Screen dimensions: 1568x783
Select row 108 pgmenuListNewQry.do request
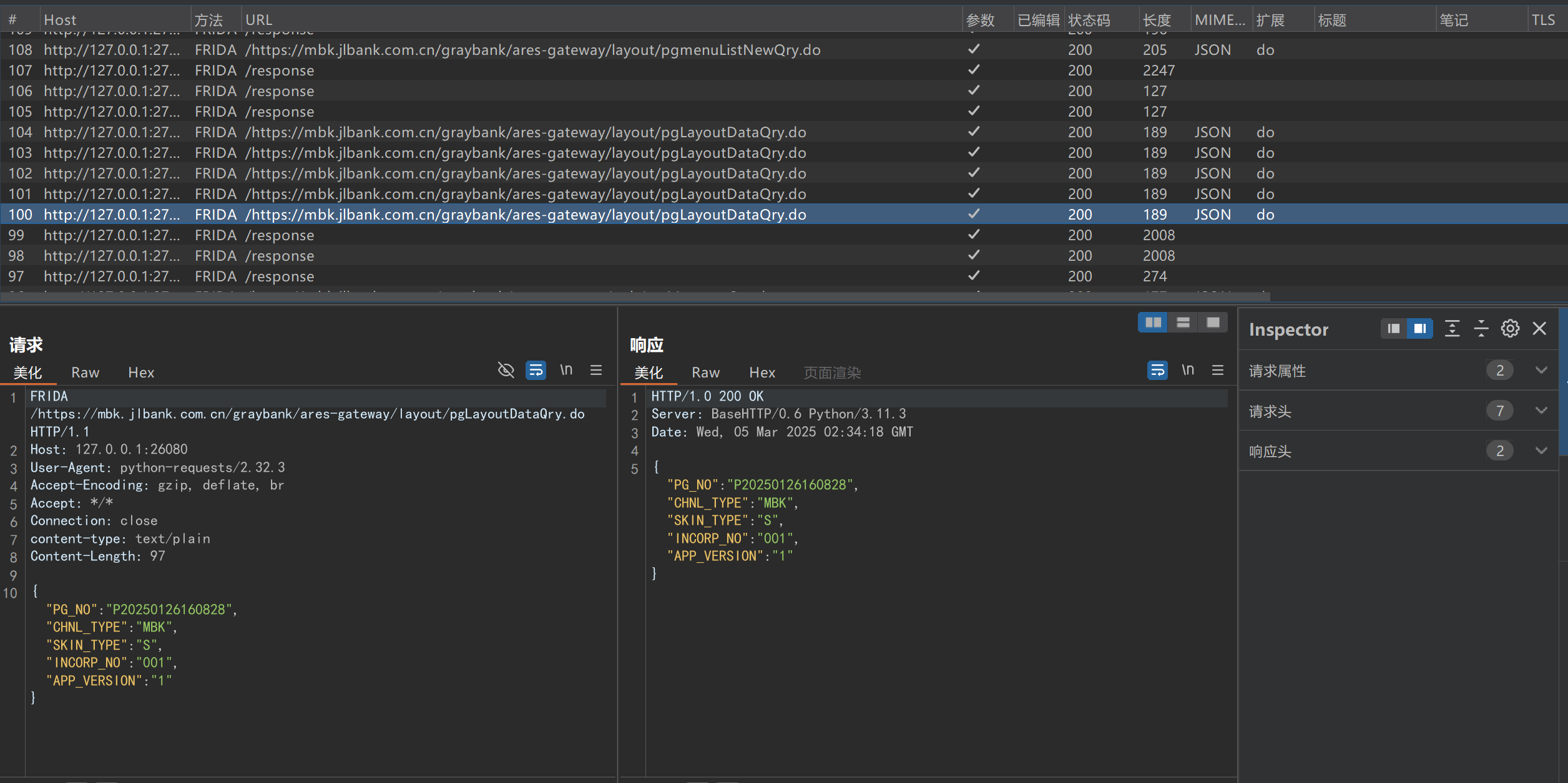532,50
